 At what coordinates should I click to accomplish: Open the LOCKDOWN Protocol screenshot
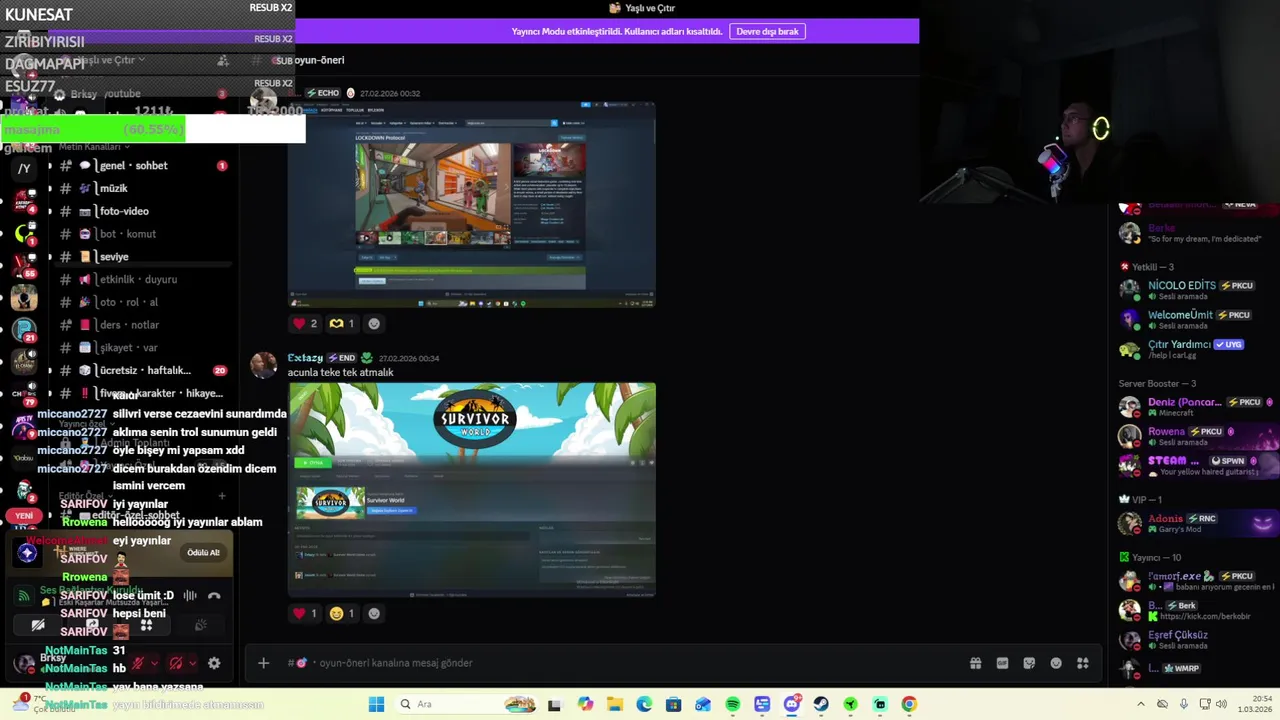point(472,205)
